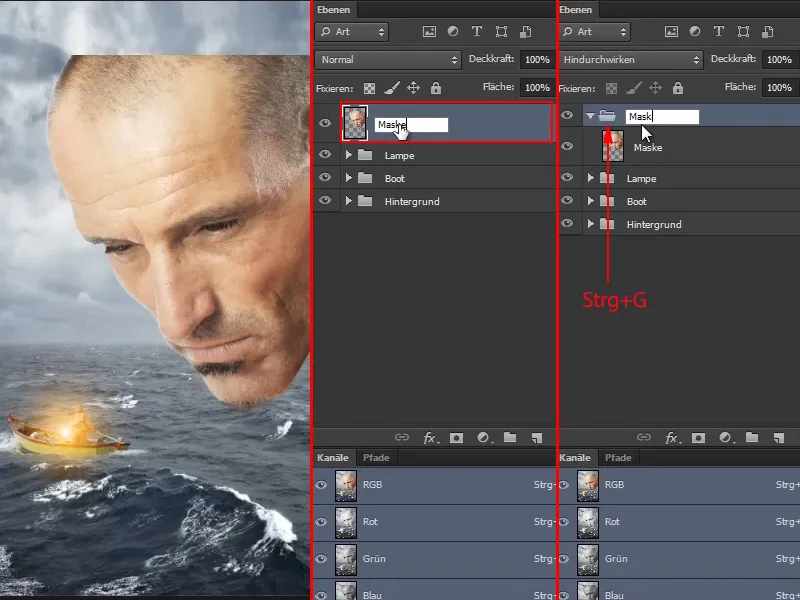Hide the Mask group in right panel

(567, 115)
